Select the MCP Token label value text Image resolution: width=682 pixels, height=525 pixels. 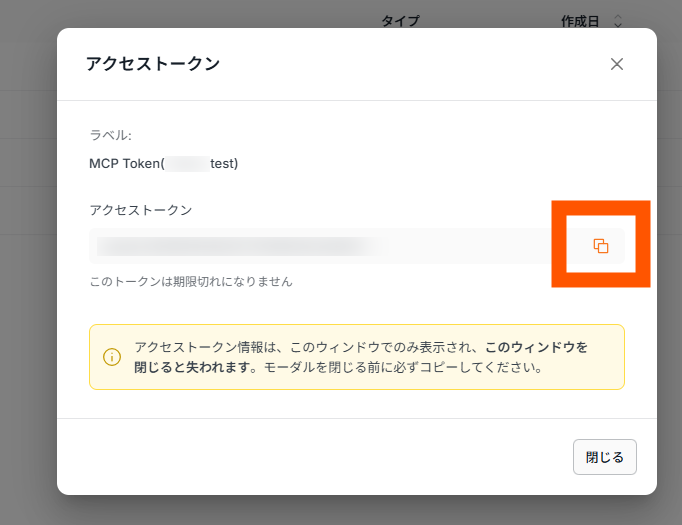[x=164, y=164]
